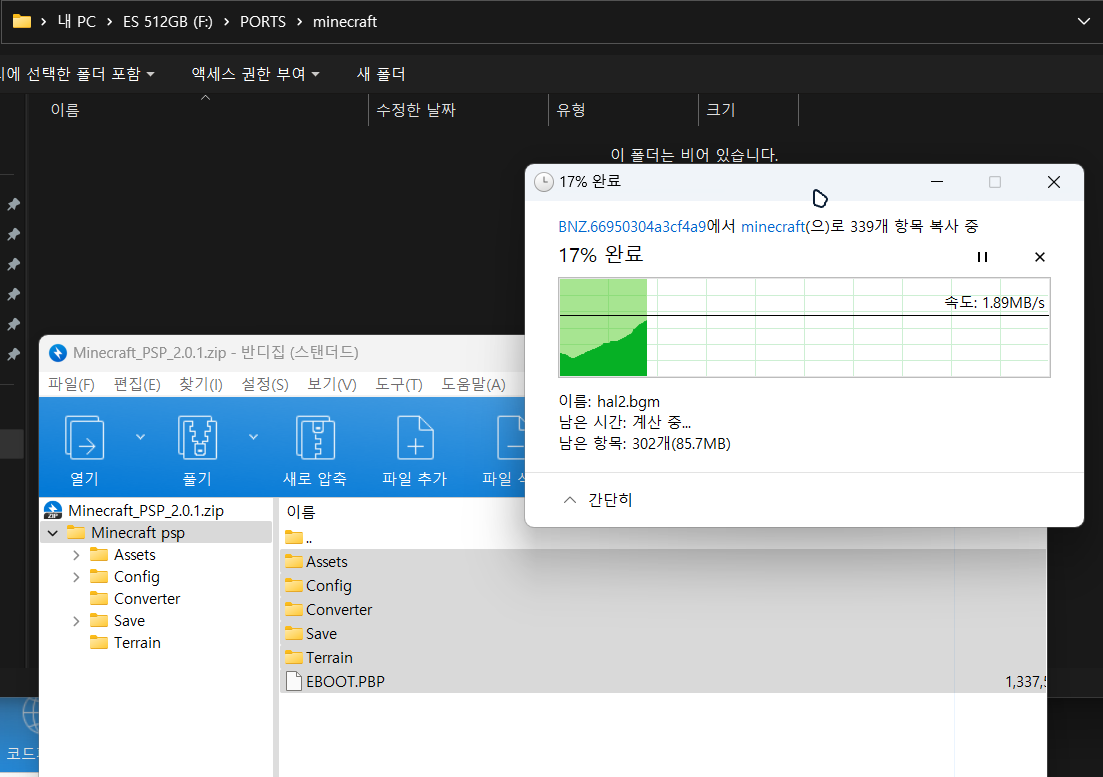Open the 편집(E) menu in Bandizip
The image size is (1103, 777).
137,385
